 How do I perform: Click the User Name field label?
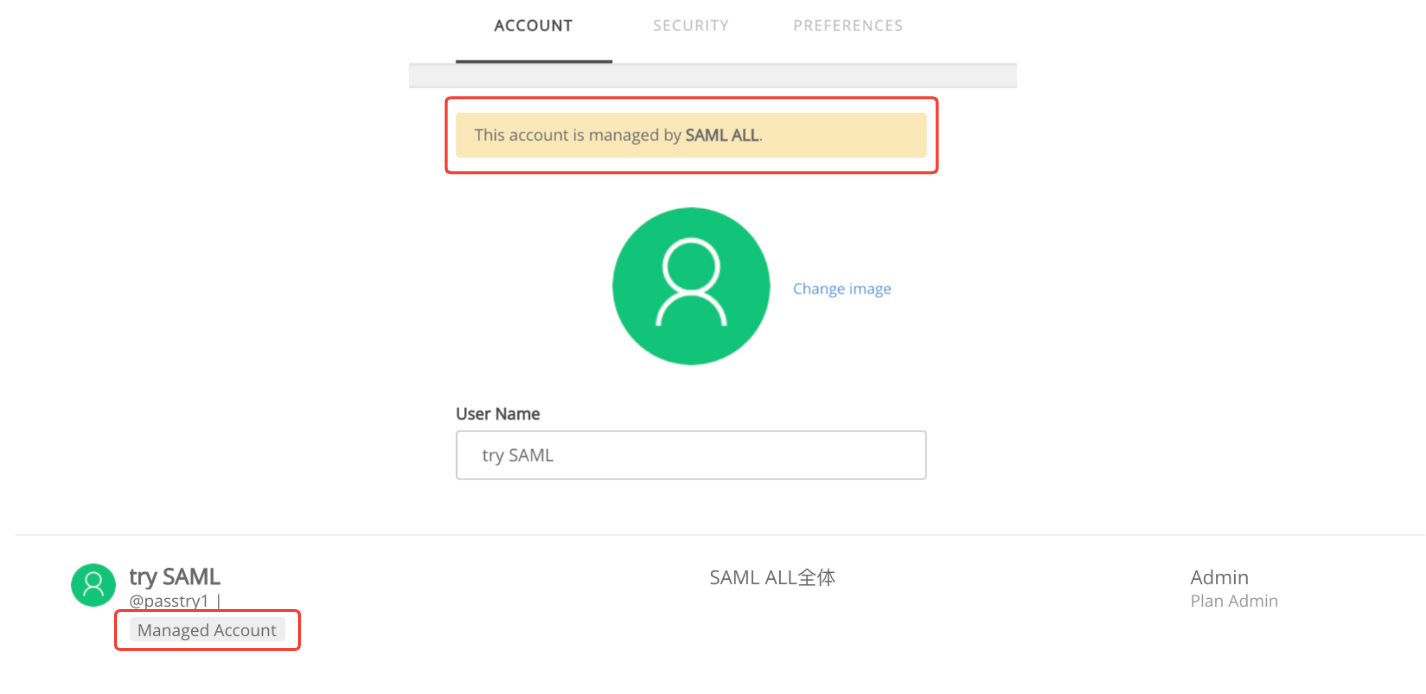(x=498, y=414)
